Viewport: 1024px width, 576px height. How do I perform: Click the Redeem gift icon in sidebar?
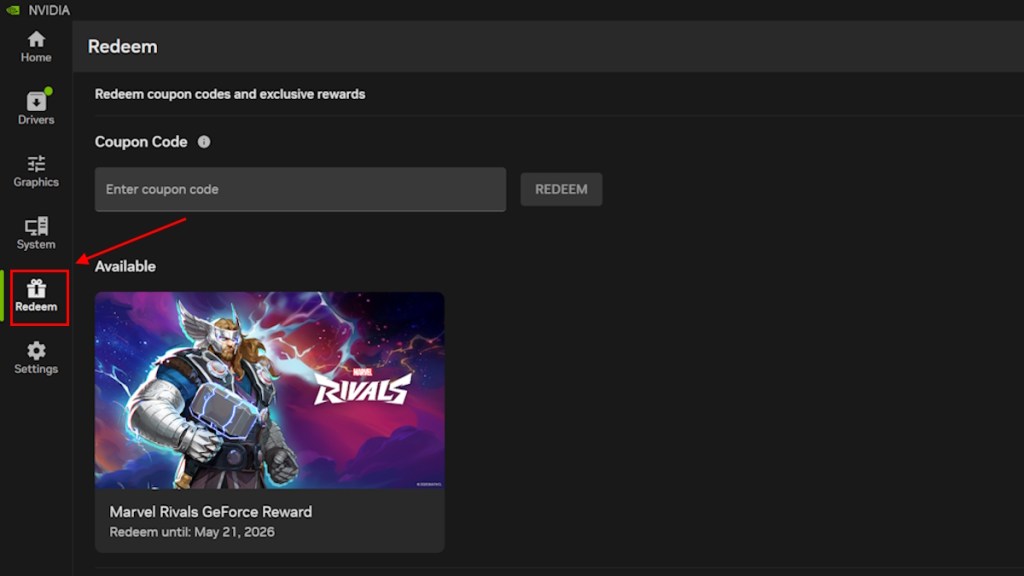[x=36, y=289]
